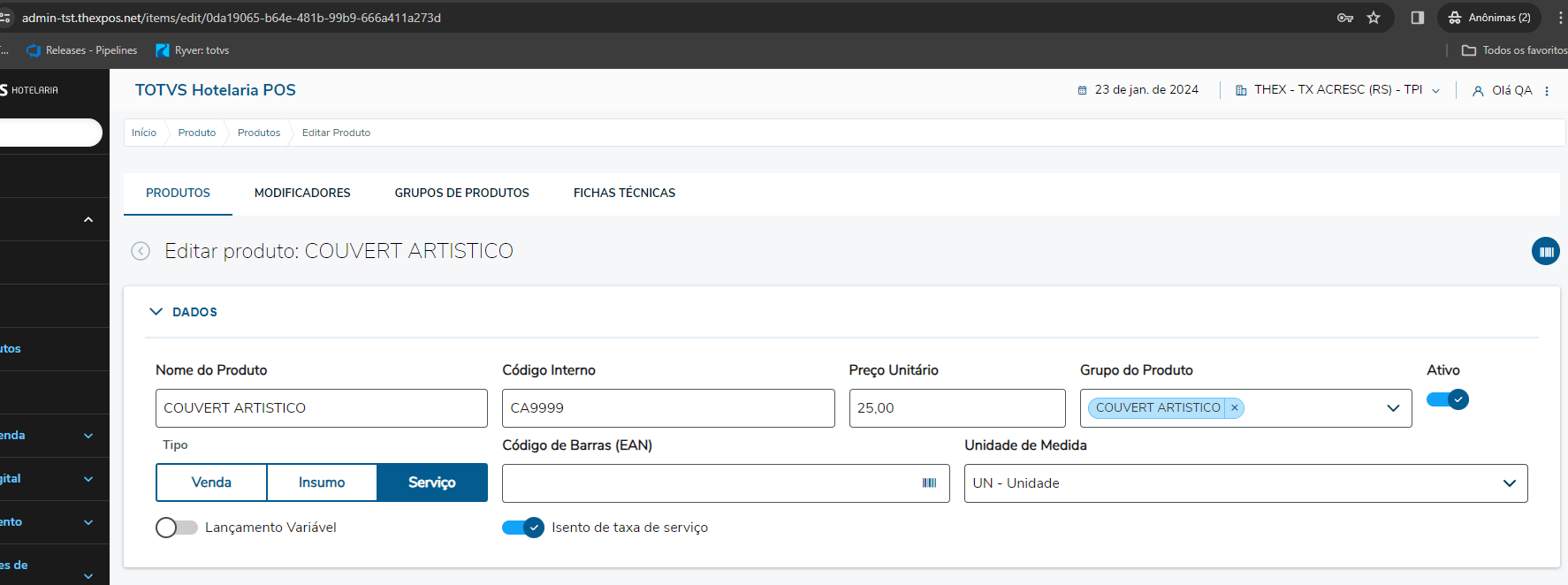The image size is (1568, 585).
Task: Remove the COUVERT ARTISTICO group tag
Action: pos(1235,407)
